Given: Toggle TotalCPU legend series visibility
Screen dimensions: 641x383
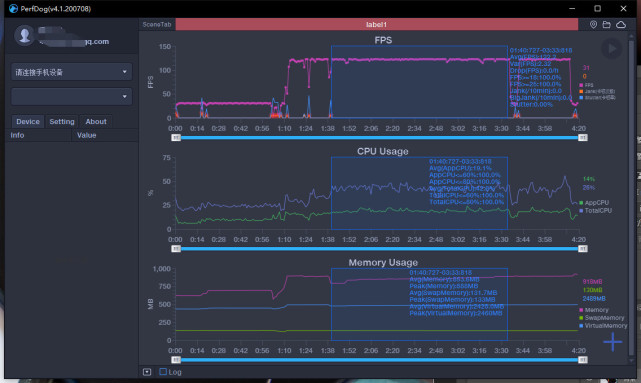Looking at the screenshot, I should [x=596, y=211].
